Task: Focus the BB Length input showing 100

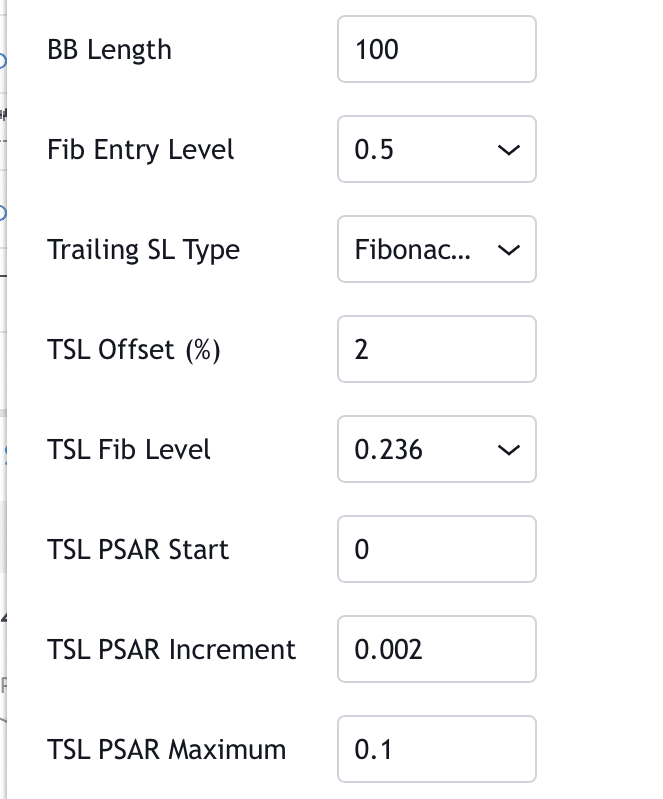Action: point(437,49)
